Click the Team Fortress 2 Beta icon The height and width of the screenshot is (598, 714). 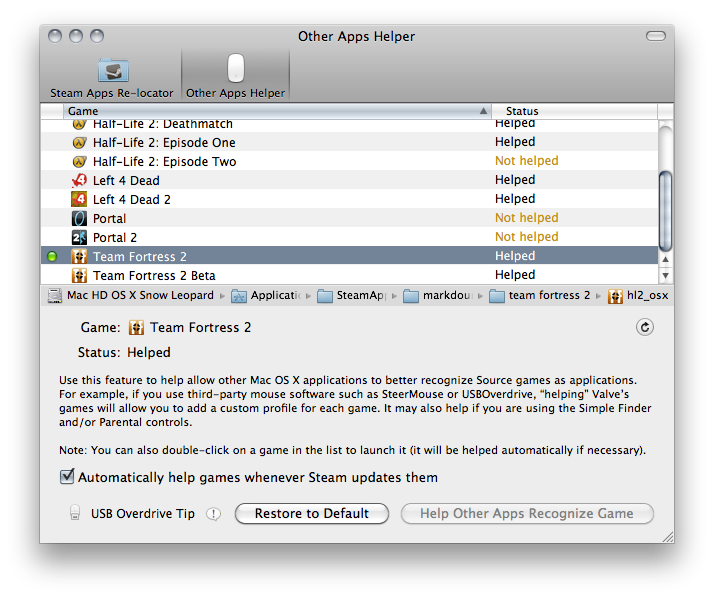(79, 276)
